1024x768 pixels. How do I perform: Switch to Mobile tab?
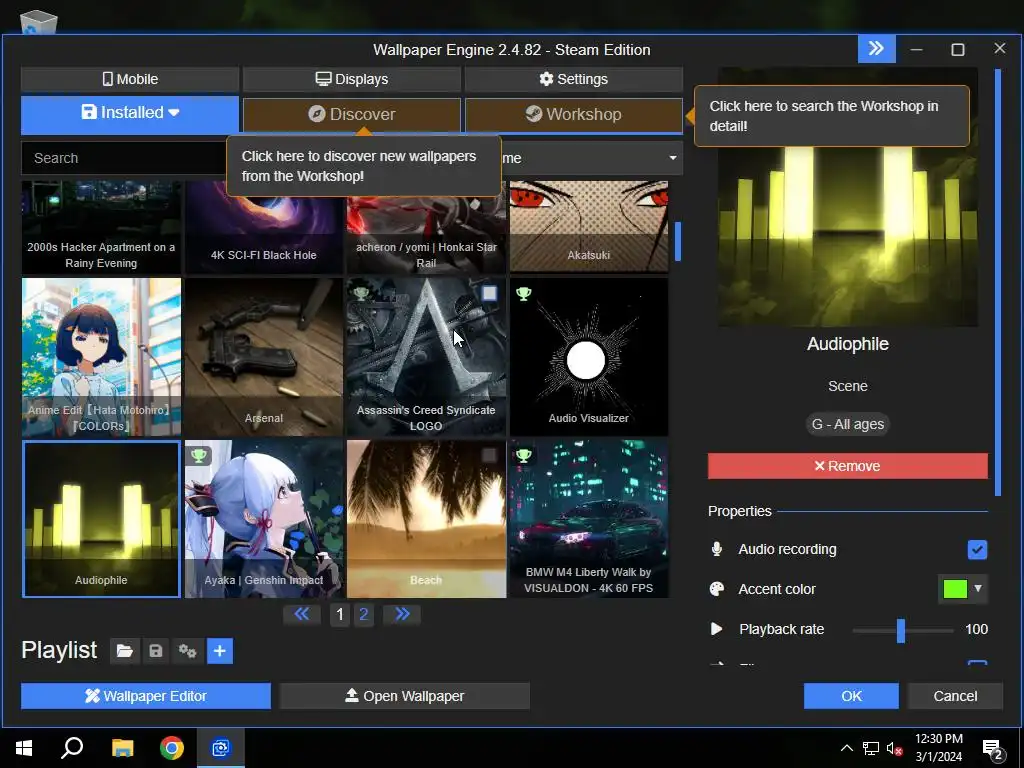click(130, 79)
